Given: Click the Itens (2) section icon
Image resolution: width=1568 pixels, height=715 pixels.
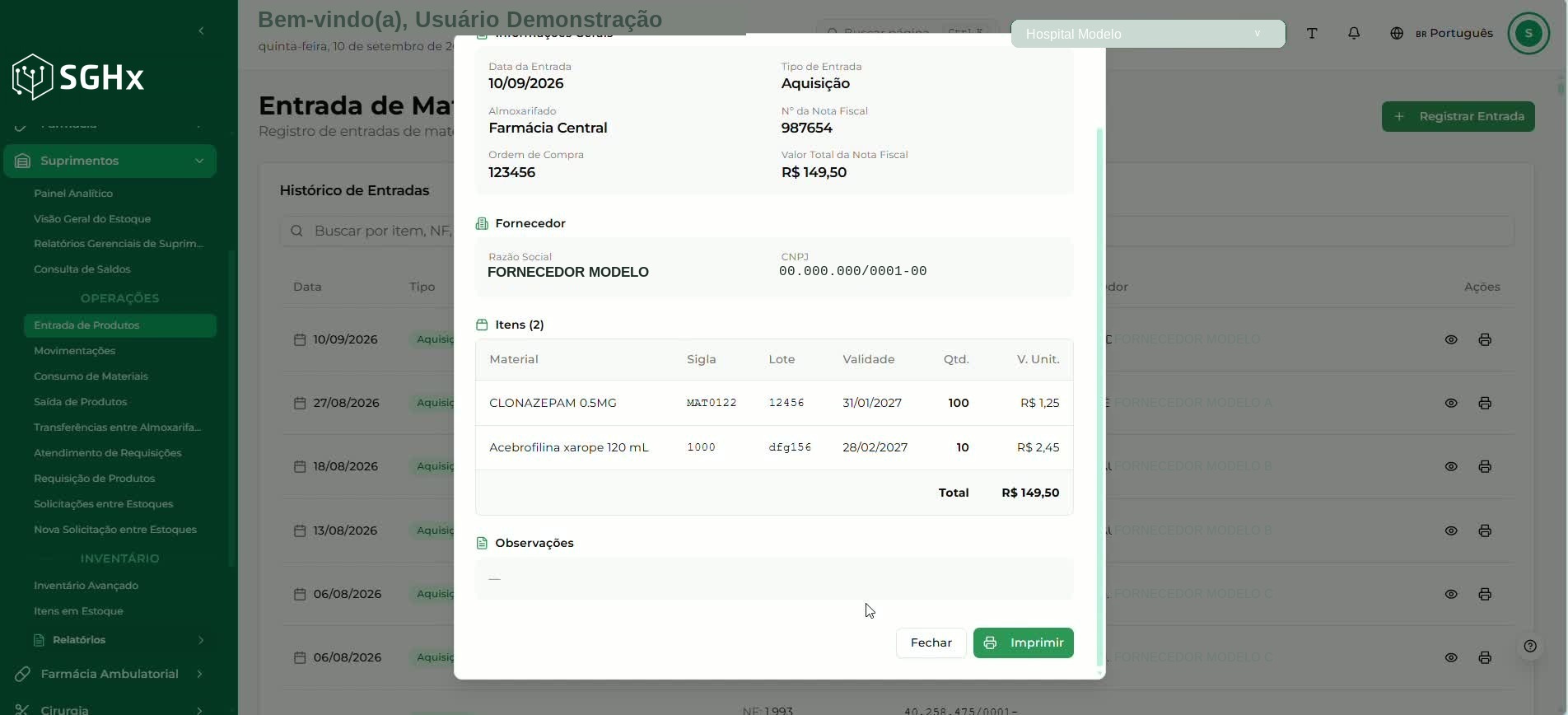Looking at the screenshot, I should point(482,325).
